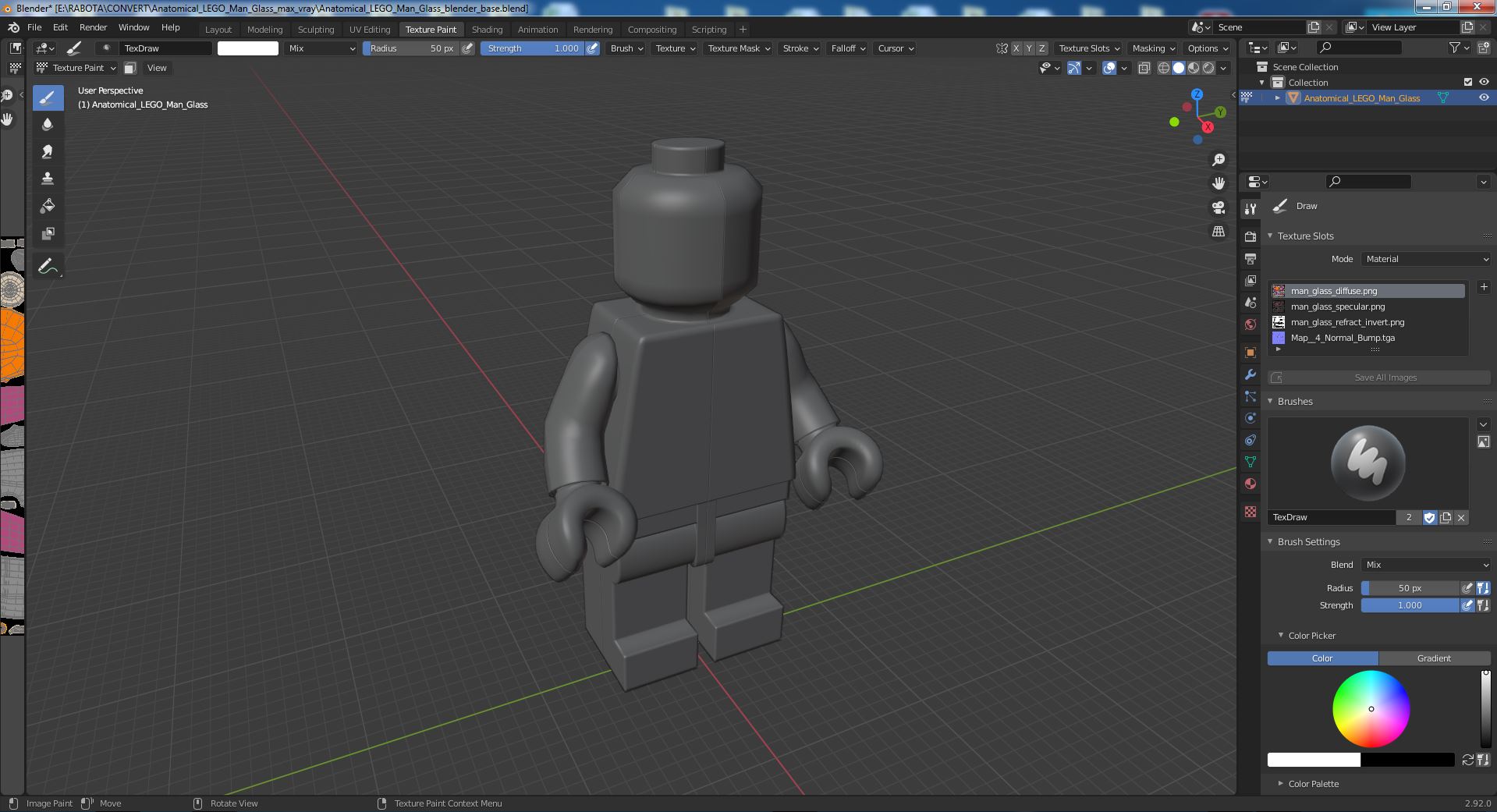Open Texture Slots Mode Material dropdown
Viewport: 1497px width, 812px height.
pos(1426,259)
